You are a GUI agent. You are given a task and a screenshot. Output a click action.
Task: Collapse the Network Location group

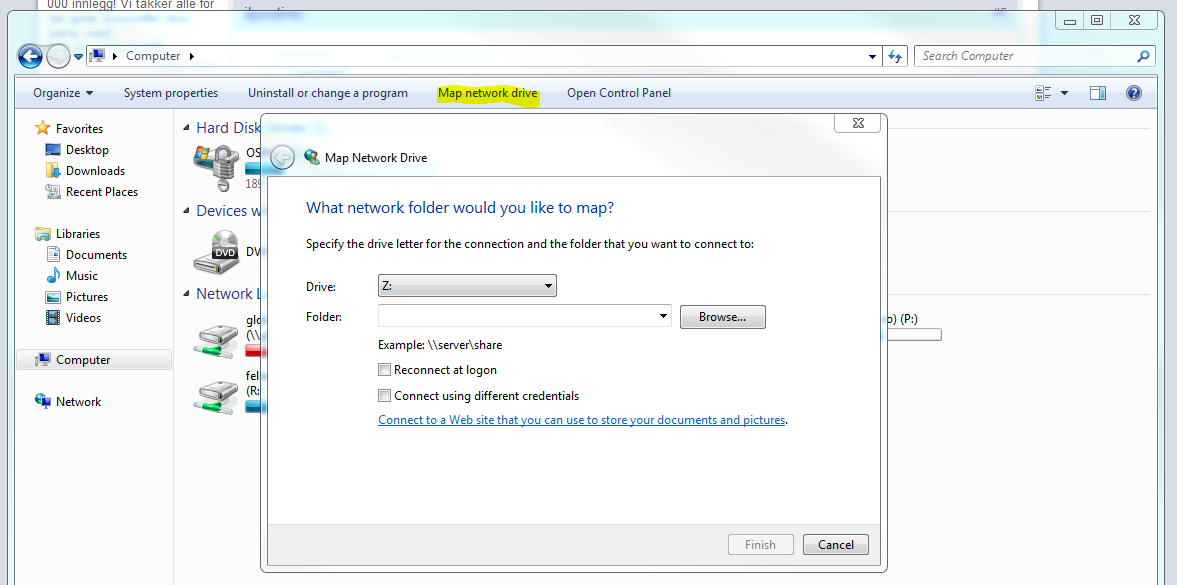click(x=187, y=294)
